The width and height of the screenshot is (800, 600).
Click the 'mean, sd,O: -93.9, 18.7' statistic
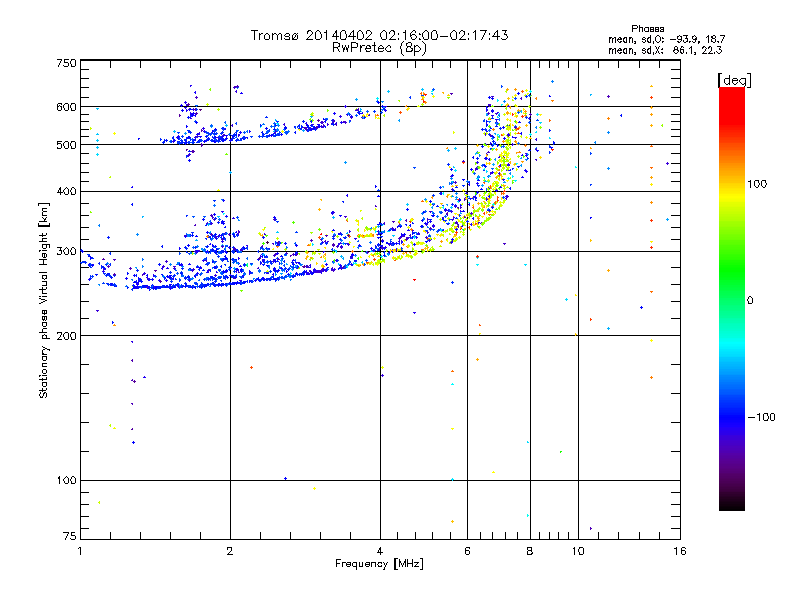(666, 39)
